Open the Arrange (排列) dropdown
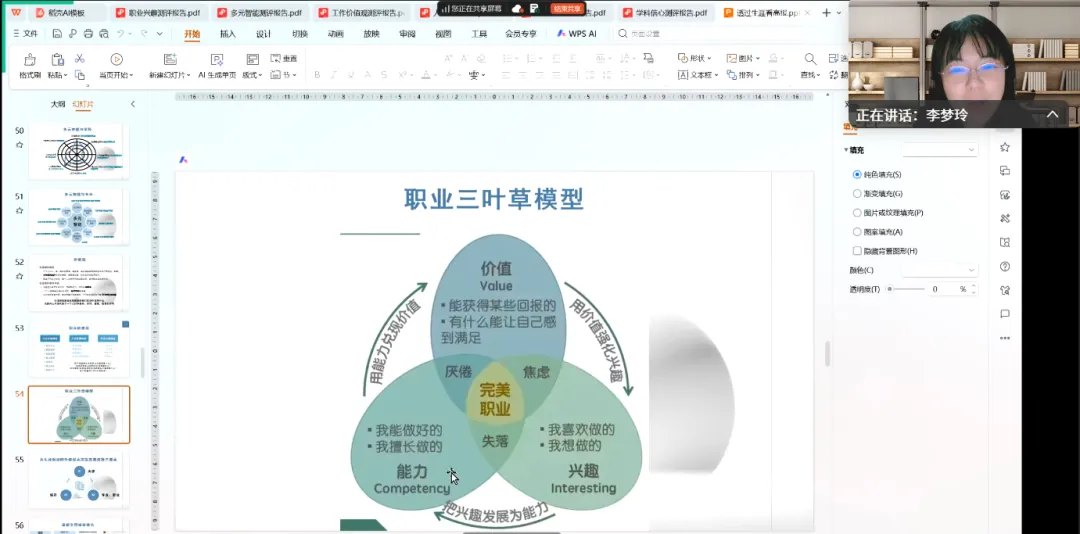 pyautogui.click(x=742, y=75)
